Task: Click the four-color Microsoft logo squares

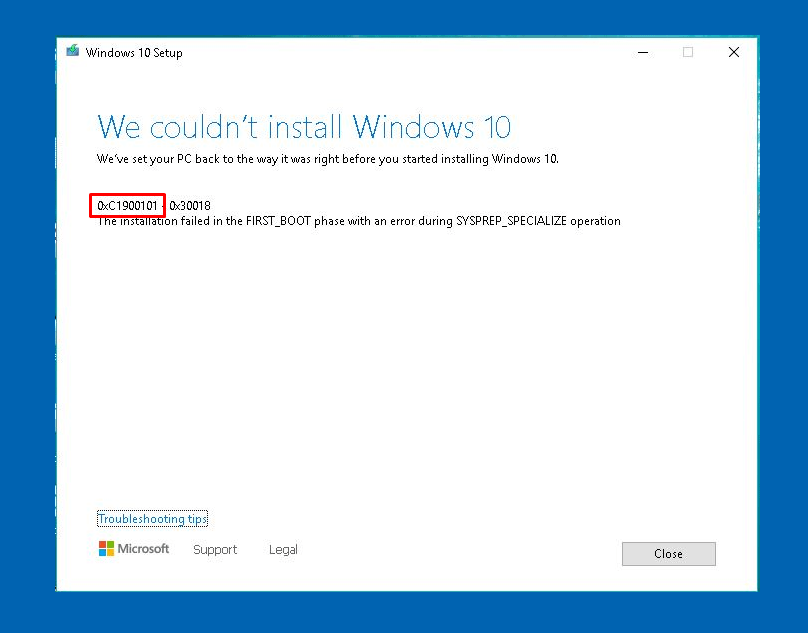Action: pos(106,549)
